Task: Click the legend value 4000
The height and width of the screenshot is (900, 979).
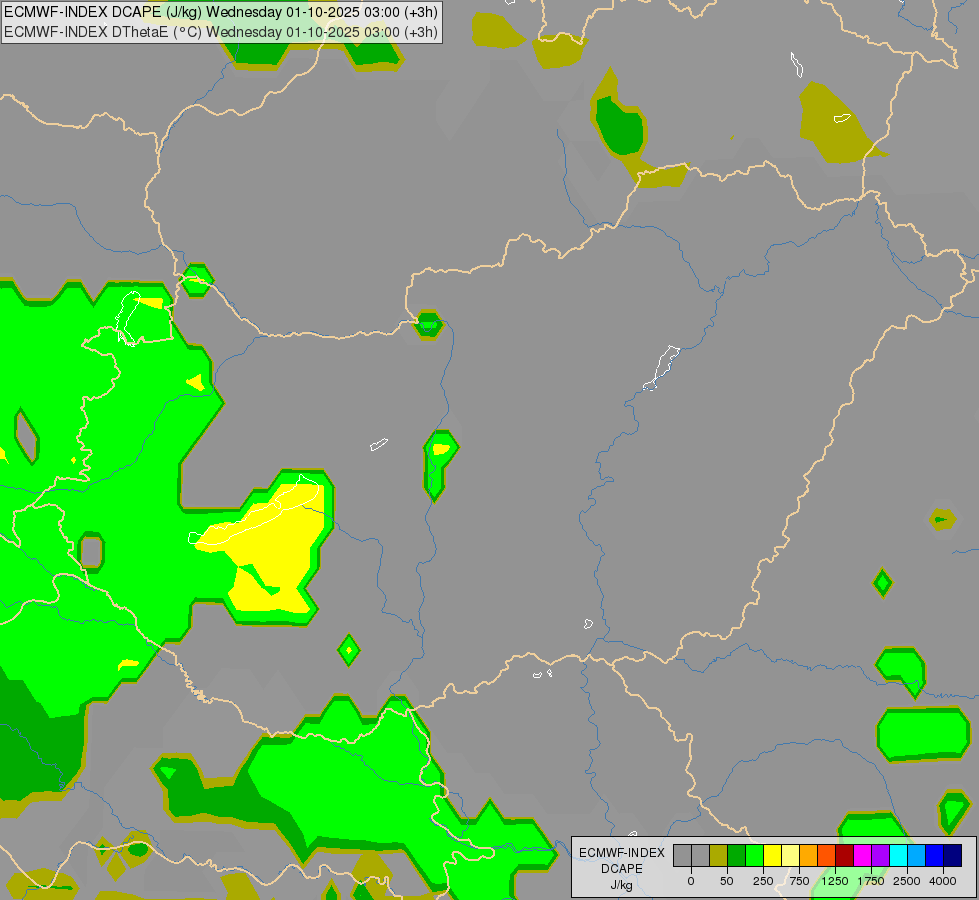Action: pyautogui.click(x=943, y=881)
